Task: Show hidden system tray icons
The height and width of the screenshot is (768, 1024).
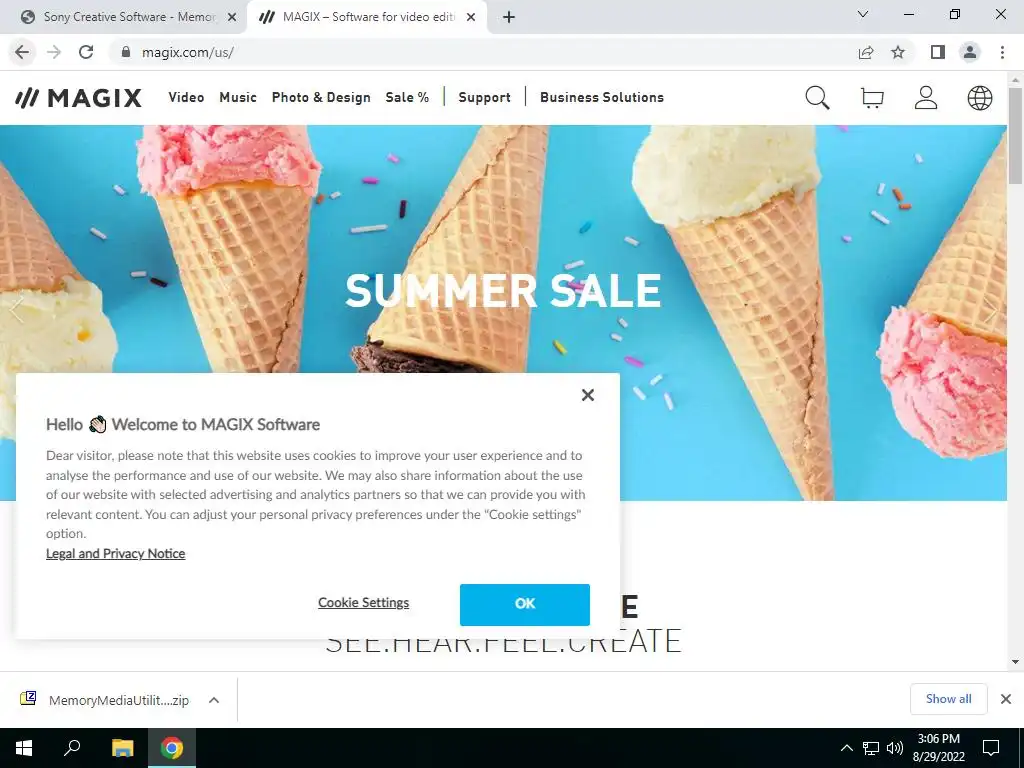Action: click(x=846, y=748)
